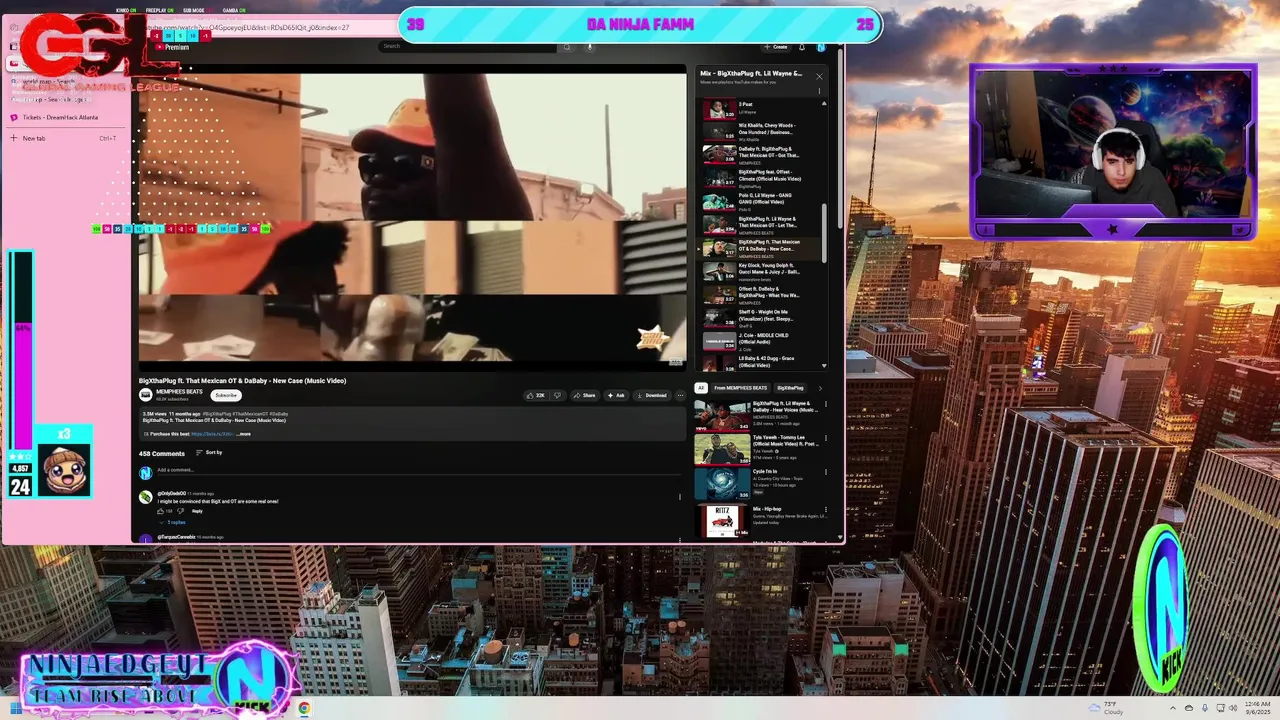The image size is (1280, 720).
Task: Show more filter chips arrow
Action: coord(820,388)
